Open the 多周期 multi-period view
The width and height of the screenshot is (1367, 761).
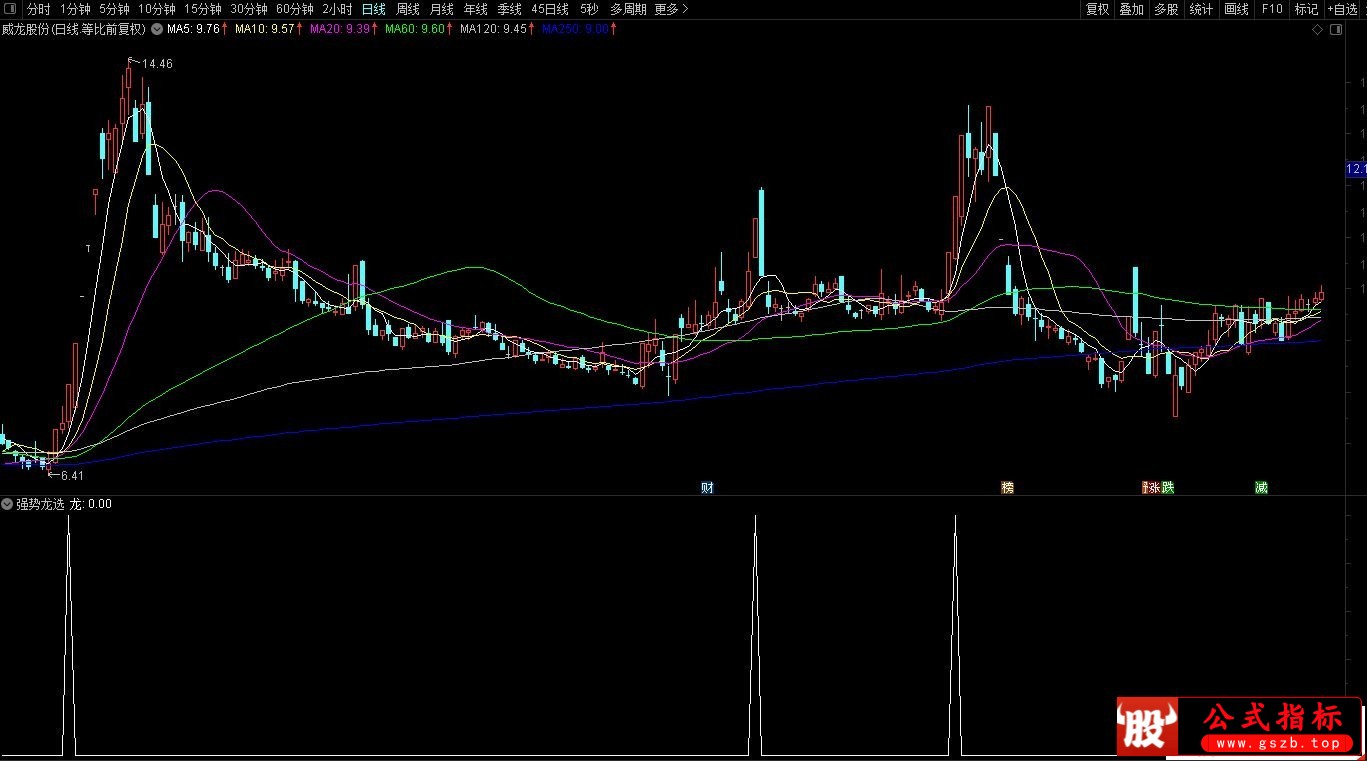(628, 9)
